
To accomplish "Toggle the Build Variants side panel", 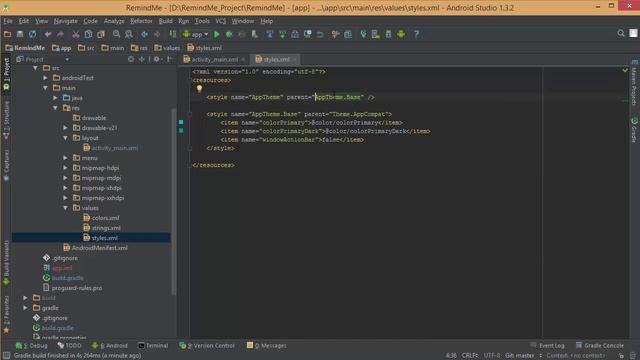I will tap(6, 262).
